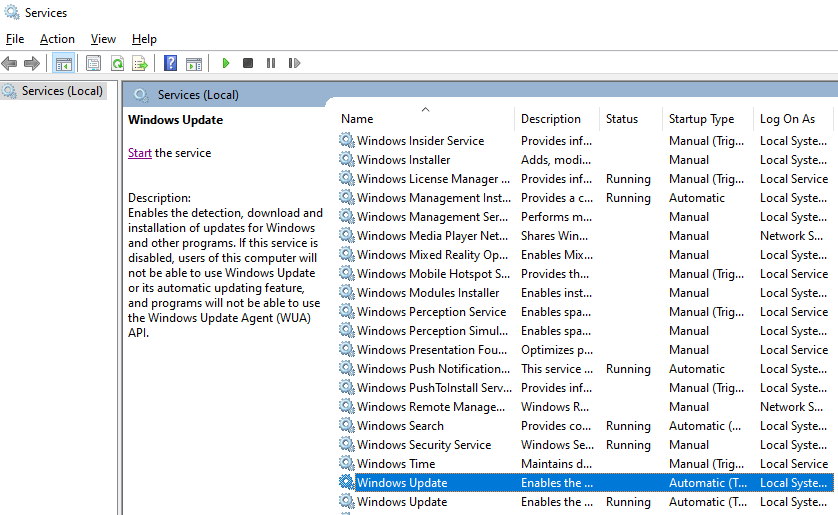The height and width of the screenshot is (515, 838).
Task: Click gear icon of Windows Installer row
Action: 347,159
